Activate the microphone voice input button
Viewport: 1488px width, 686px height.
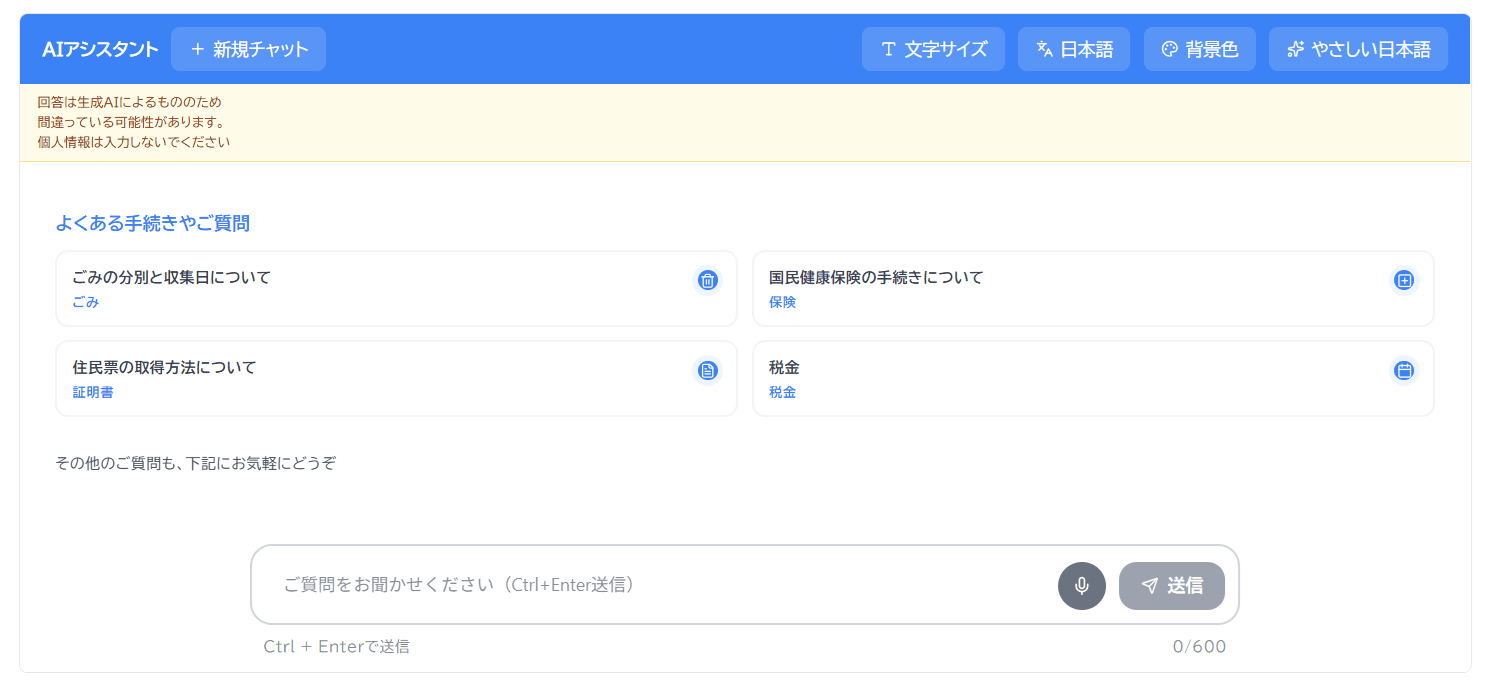tap(1082, 586)
